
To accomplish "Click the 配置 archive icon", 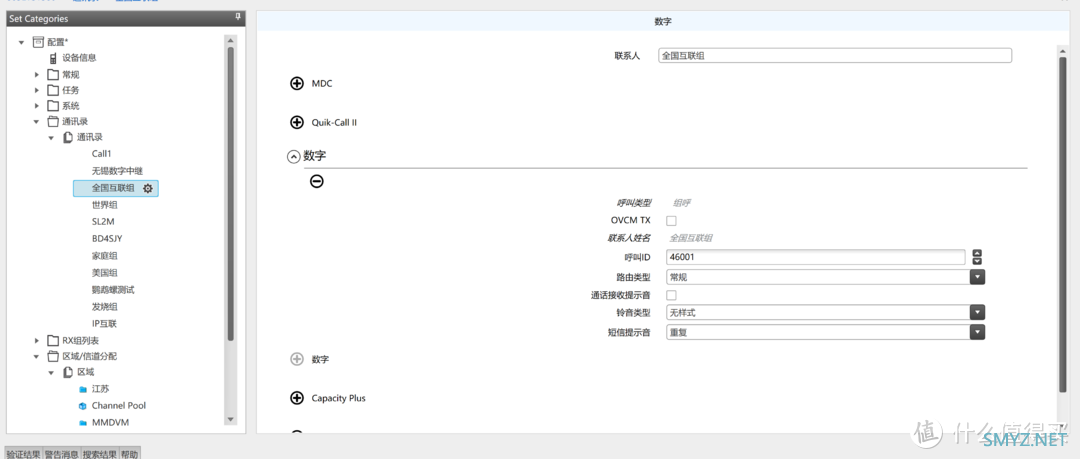I will coord(39,42).
